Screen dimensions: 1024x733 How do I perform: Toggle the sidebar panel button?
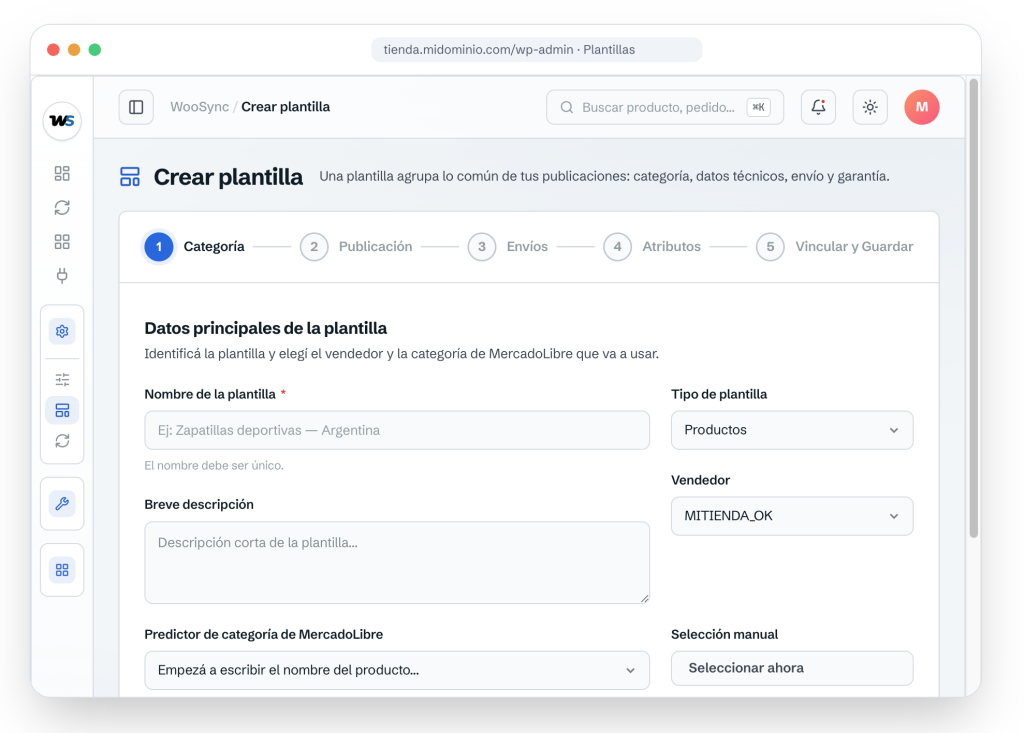(136, 107)
